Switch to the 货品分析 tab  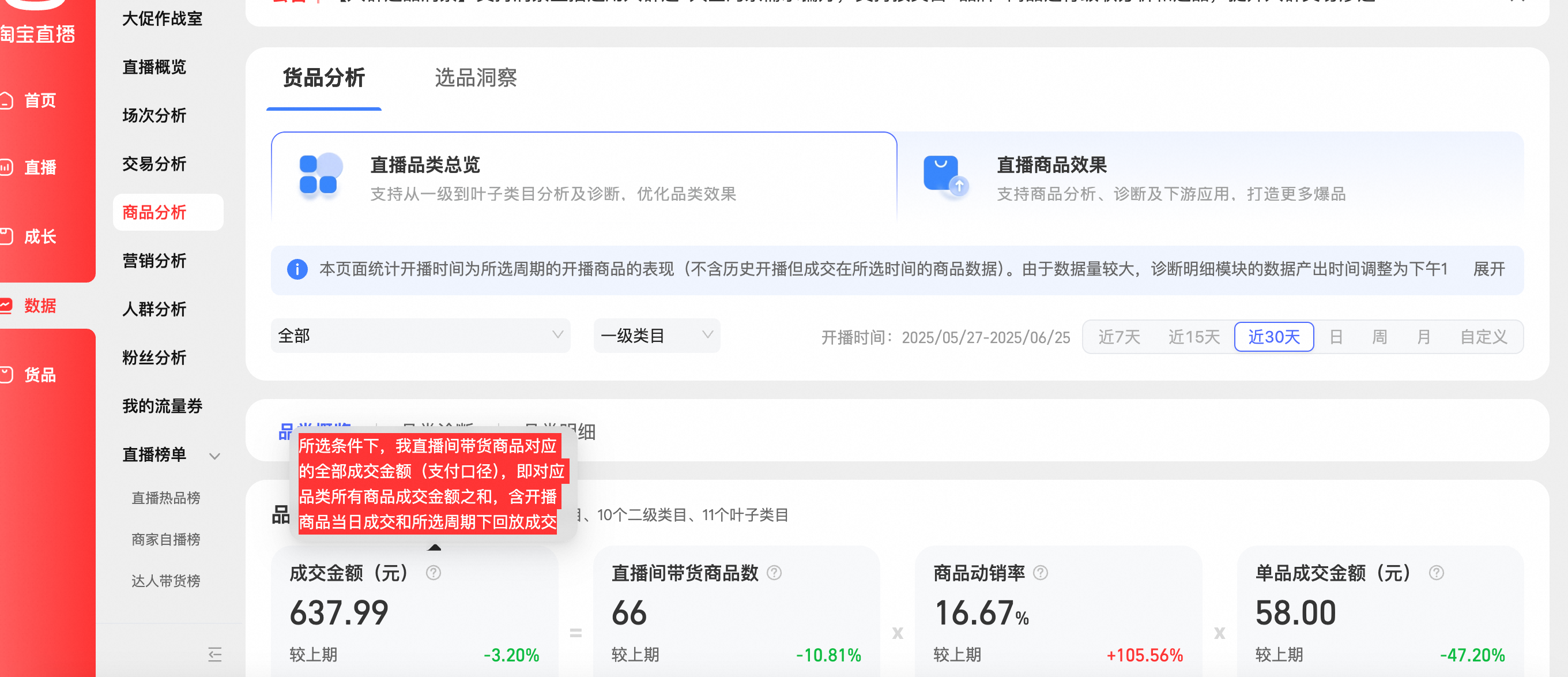pyautogui.click(x=324, y=78)
